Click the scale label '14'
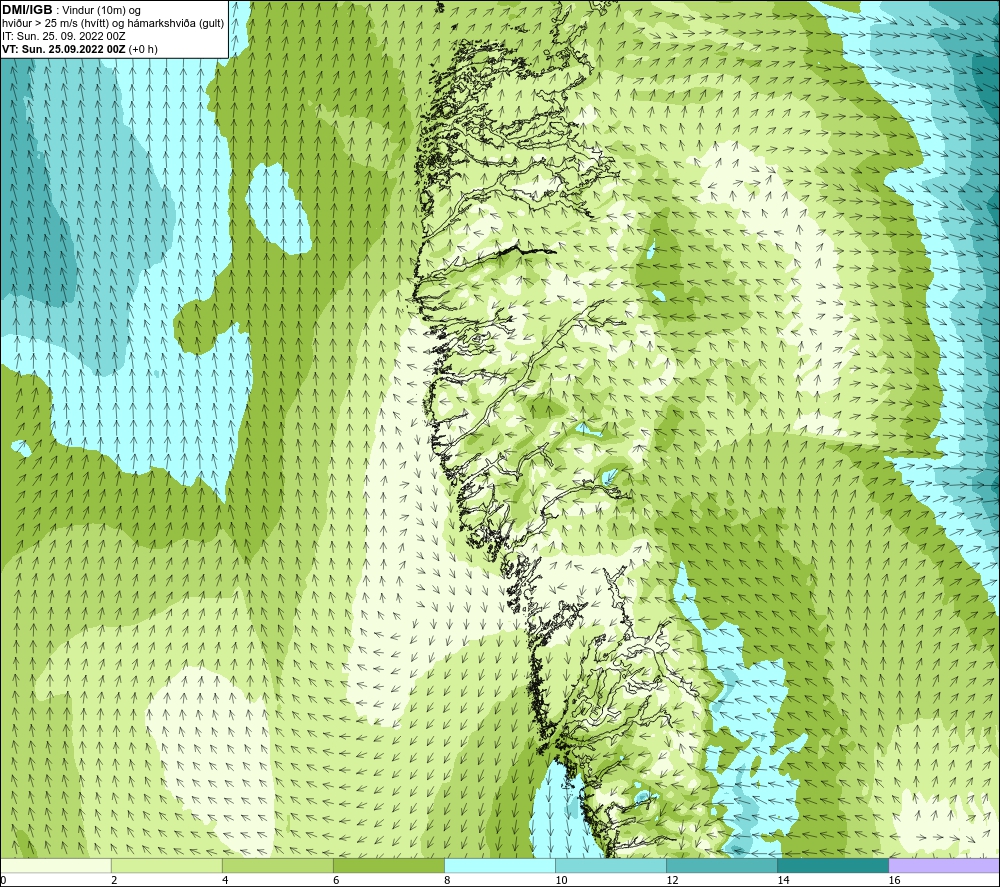1000x887 pixels. (x=783, y=881)
